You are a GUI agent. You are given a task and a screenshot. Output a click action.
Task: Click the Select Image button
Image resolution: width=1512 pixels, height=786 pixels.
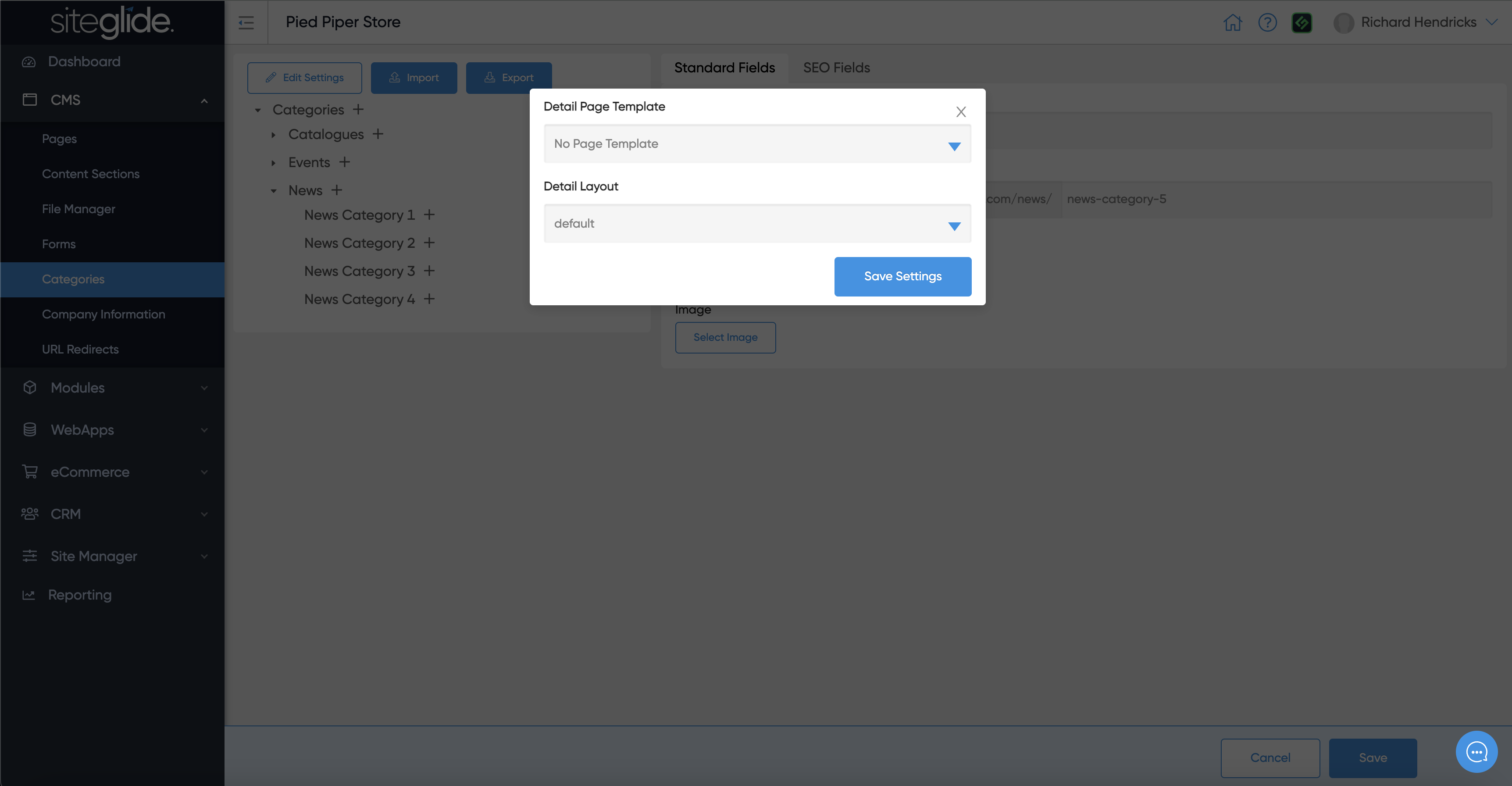pyautogui.click(x=725, y=338)
